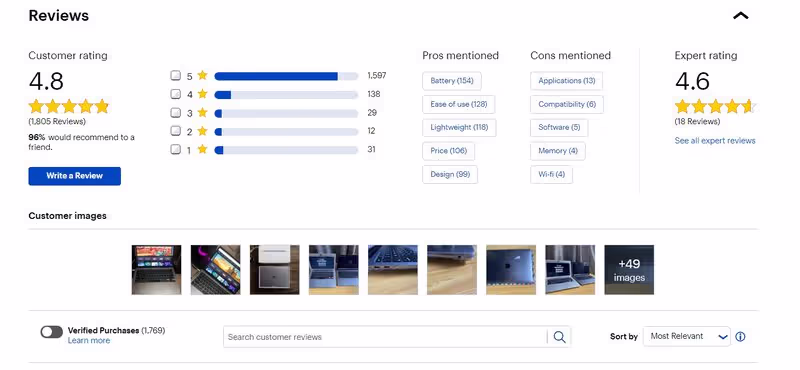Click the 31 one-star count
This screenshot has height=370, width=800.
pyautogui.click(x=371, y=149)
